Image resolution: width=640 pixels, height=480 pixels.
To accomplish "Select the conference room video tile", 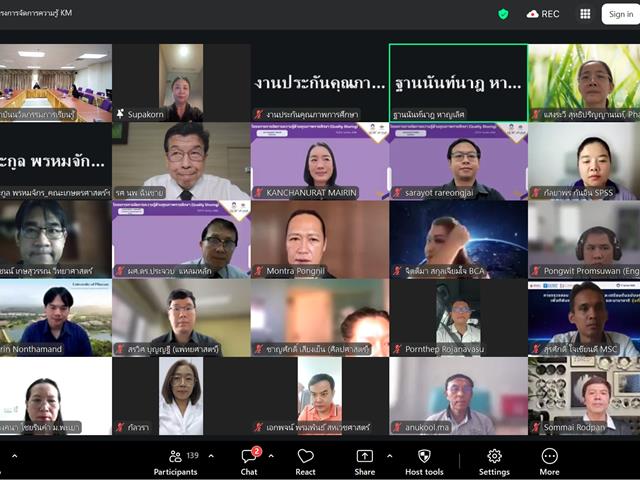I will (56, 83).
